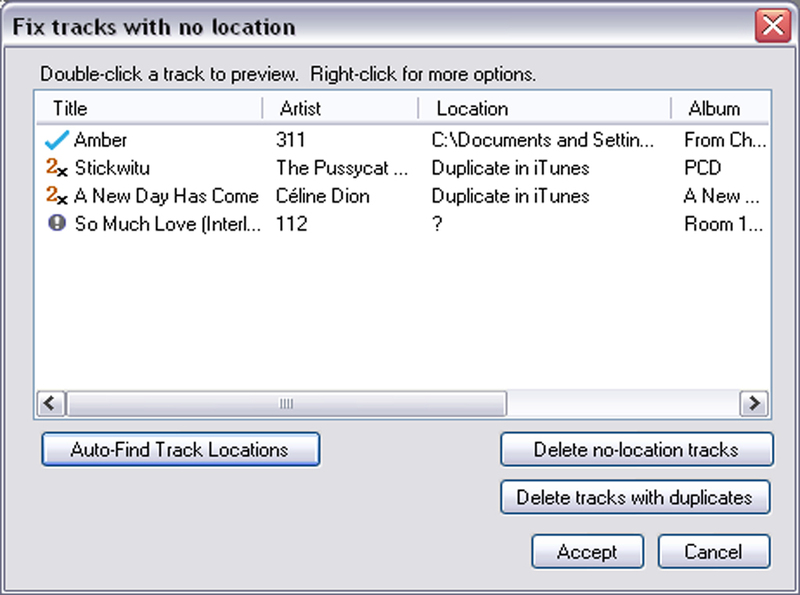Click the warning icon beside So Much Love
800x595 pixels.
[57, 223]
